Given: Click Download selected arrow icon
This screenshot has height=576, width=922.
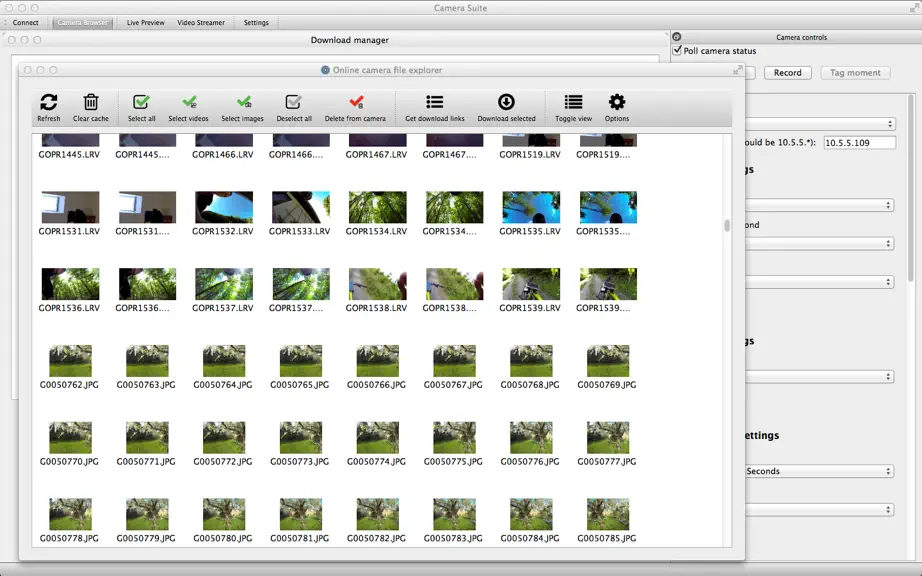Looking at the screenshot, I should click(506, 102).
